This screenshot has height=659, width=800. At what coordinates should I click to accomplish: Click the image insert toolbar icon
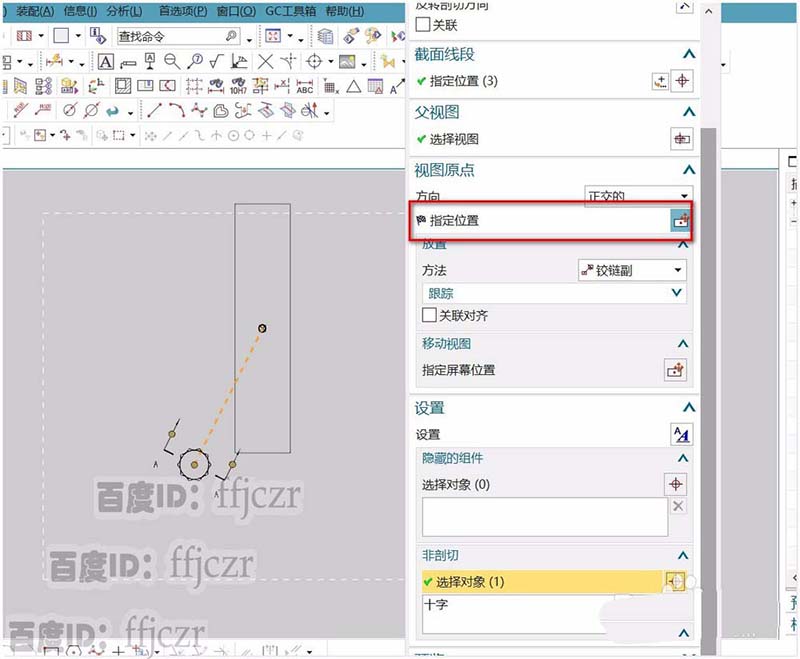pyautogui.click(x=347, y=62)
